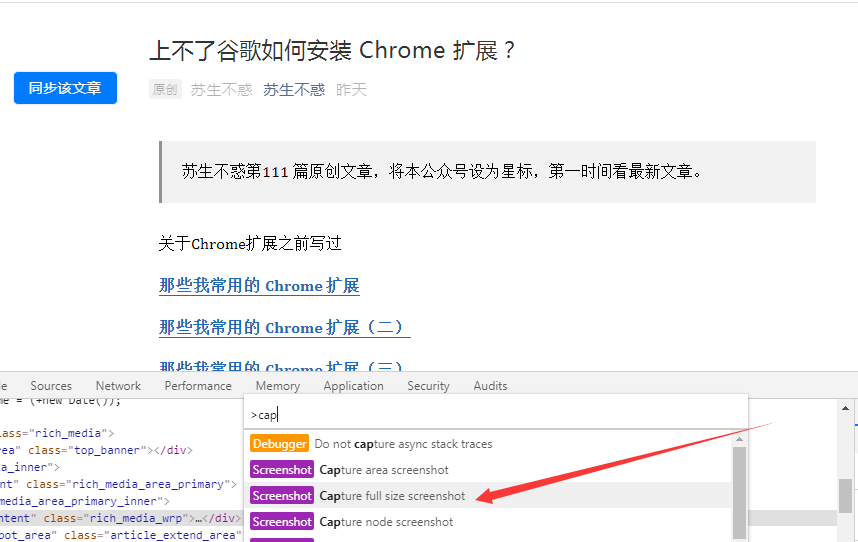
Task: Switch to the Network tab
Action: (x=118, y=386)
